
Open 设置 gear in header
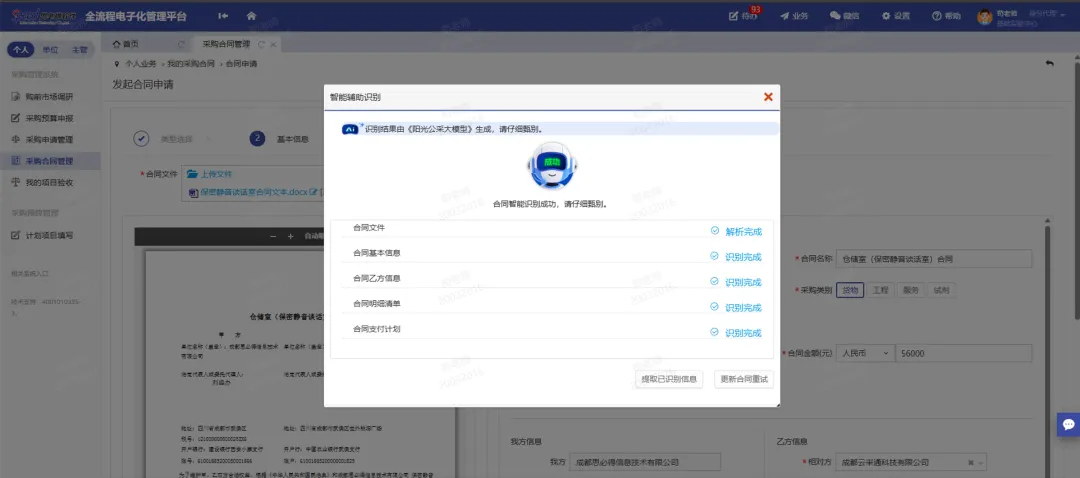tap(896, 16)
